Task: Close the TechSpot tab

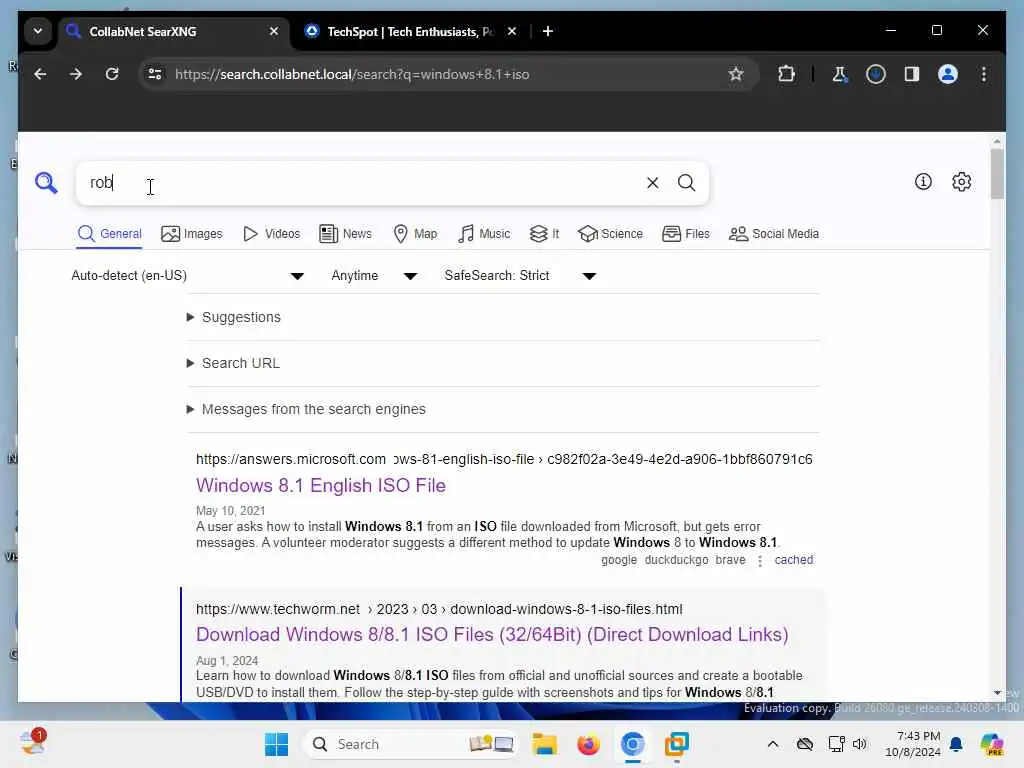Action: click(x=512, y=31)
